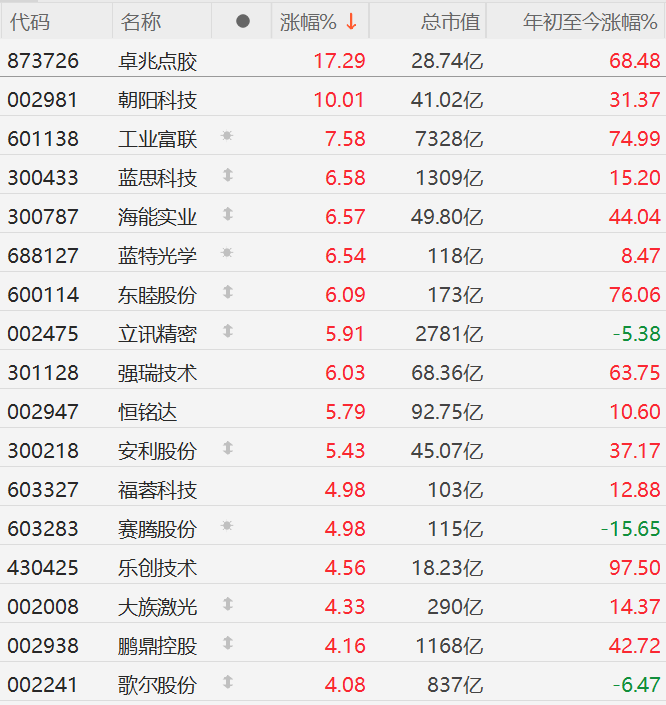
Task: Click market cap 103亿
Action: pyautogui.click(x=455, y=490)
